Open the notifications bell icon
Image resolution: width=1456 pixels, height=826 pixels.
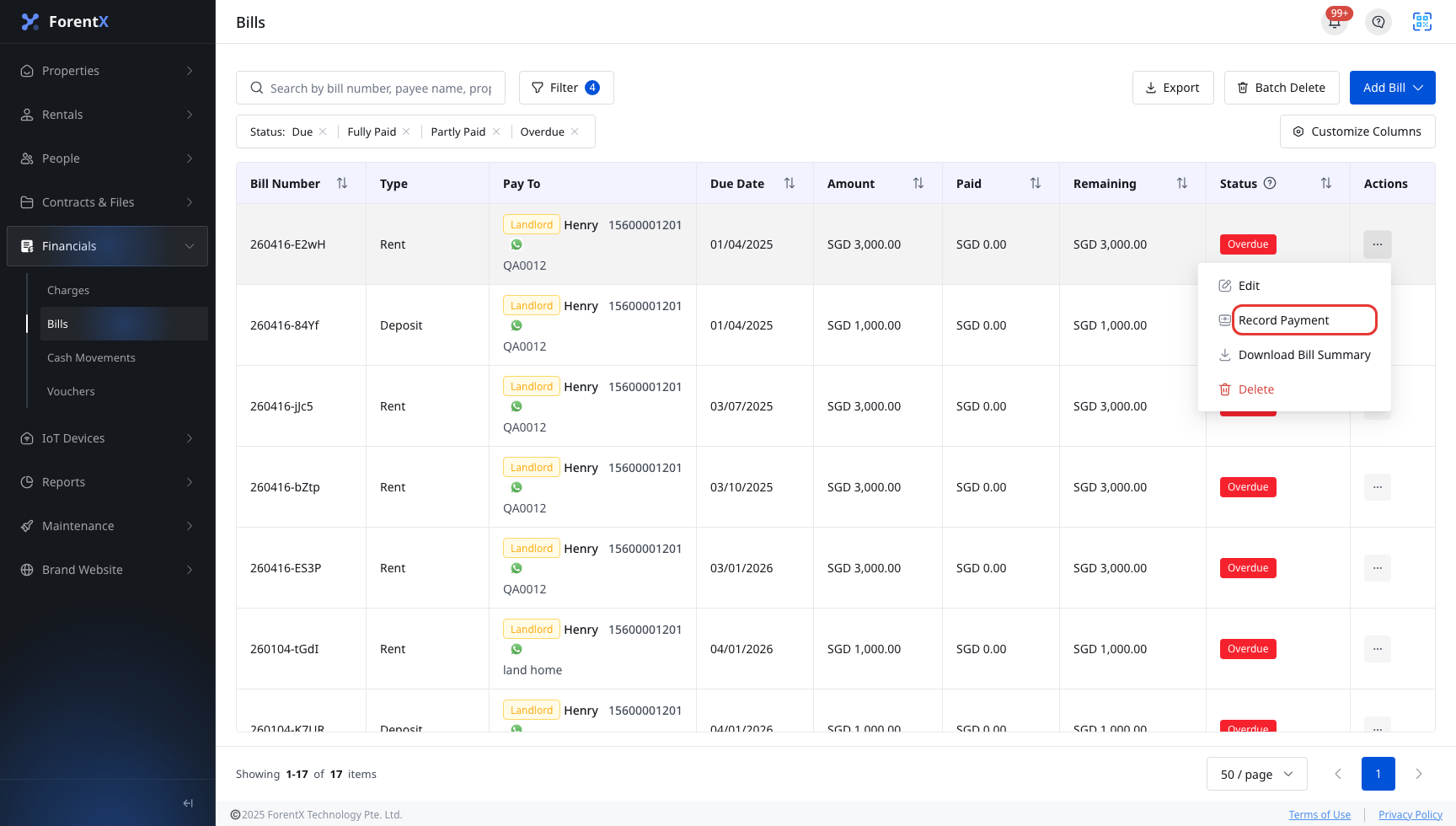(x=1335, y=22)
